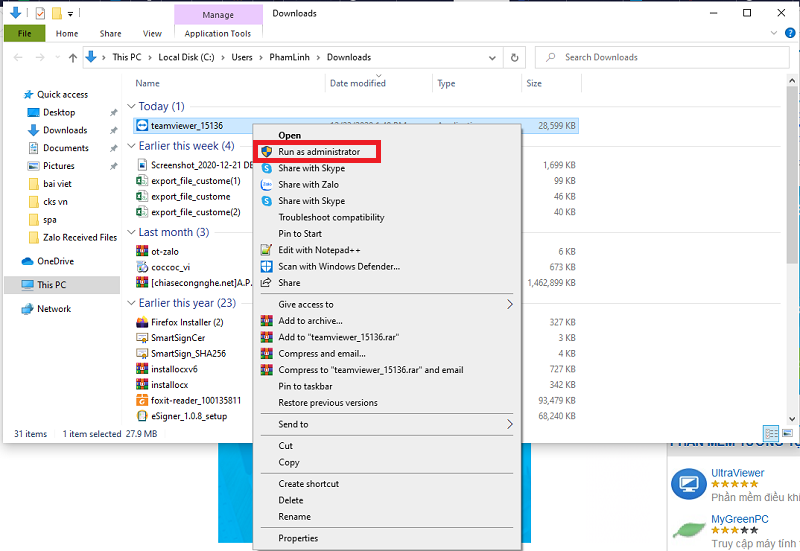Click the WinRAR icon next to Add to archive
The height and width of the screenshot is (551, 800).
[x=267, y=321]
